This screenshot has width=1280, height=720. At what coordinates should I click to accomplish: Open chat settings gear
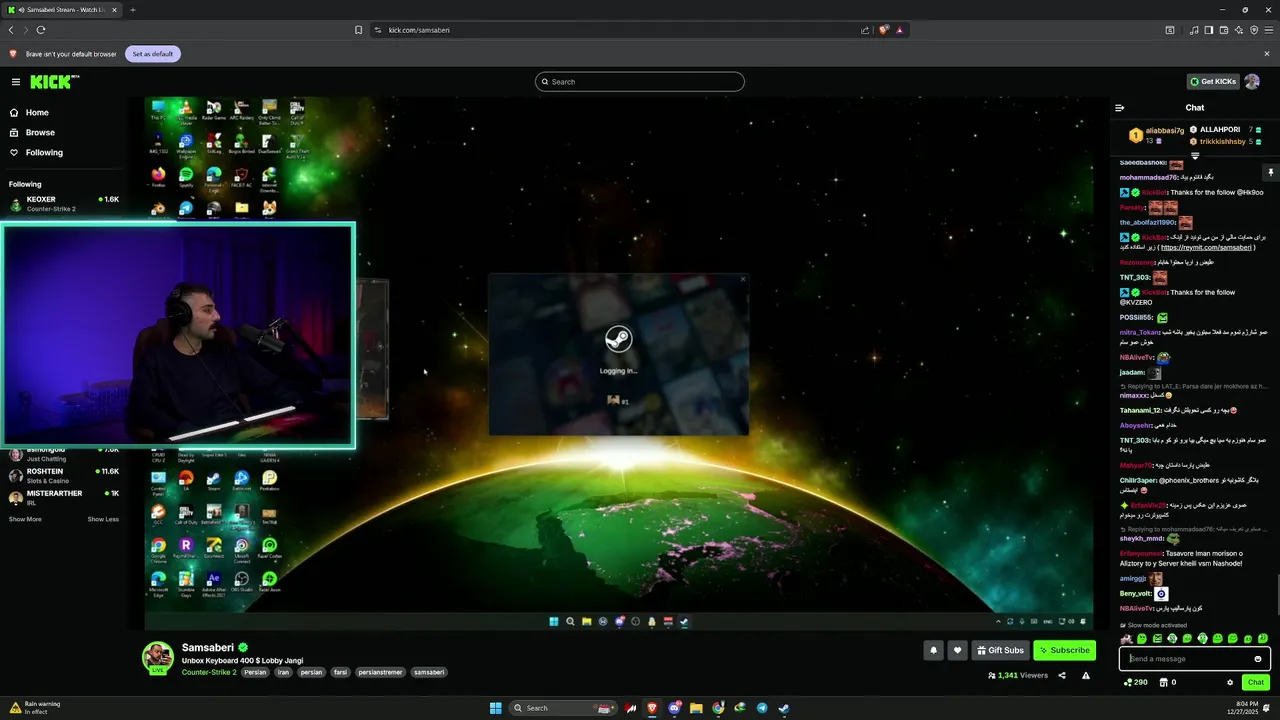(1230, 683)
